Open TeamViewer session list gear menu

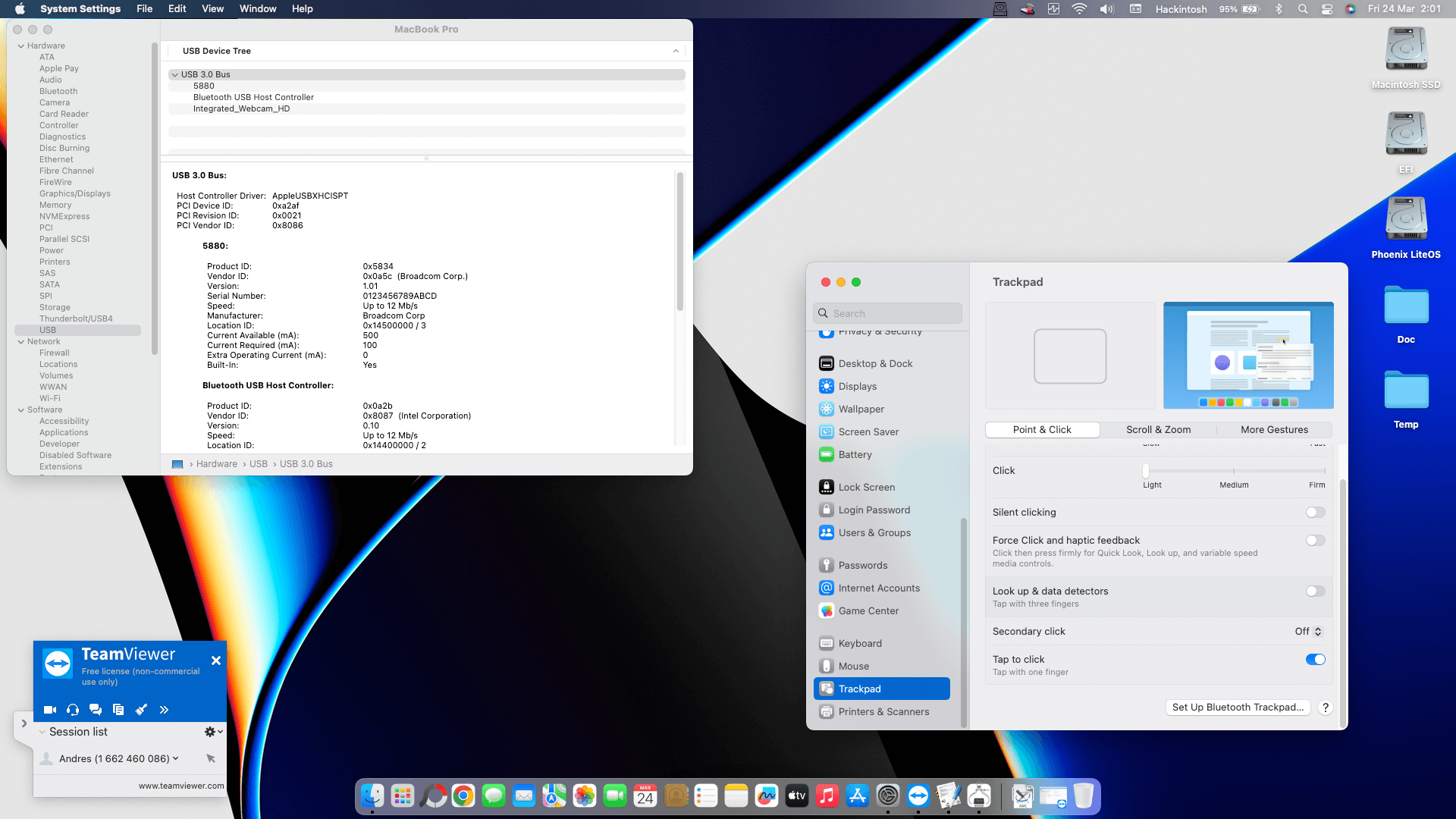click(x=213, y=732)
